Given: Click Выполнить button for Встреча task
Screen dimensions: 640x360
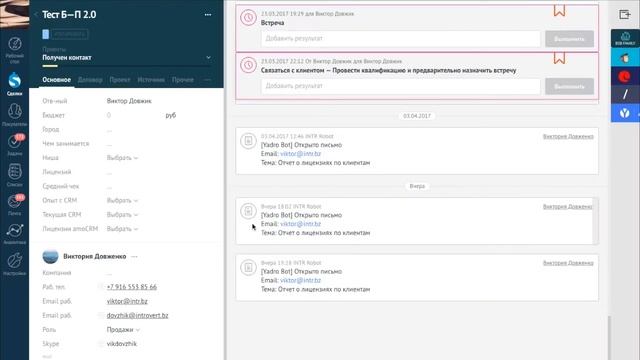Looking at the screenshot, I should click(x=569, y=39).
